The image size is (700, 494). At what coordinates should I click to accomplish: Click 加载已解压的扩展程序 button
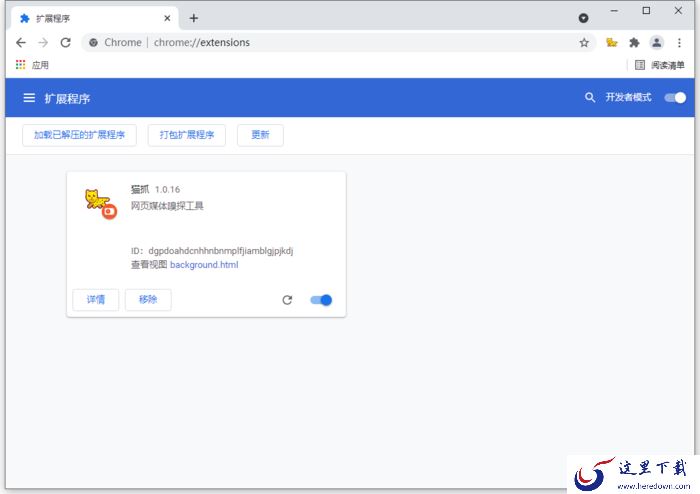click(x=79, y=135)
